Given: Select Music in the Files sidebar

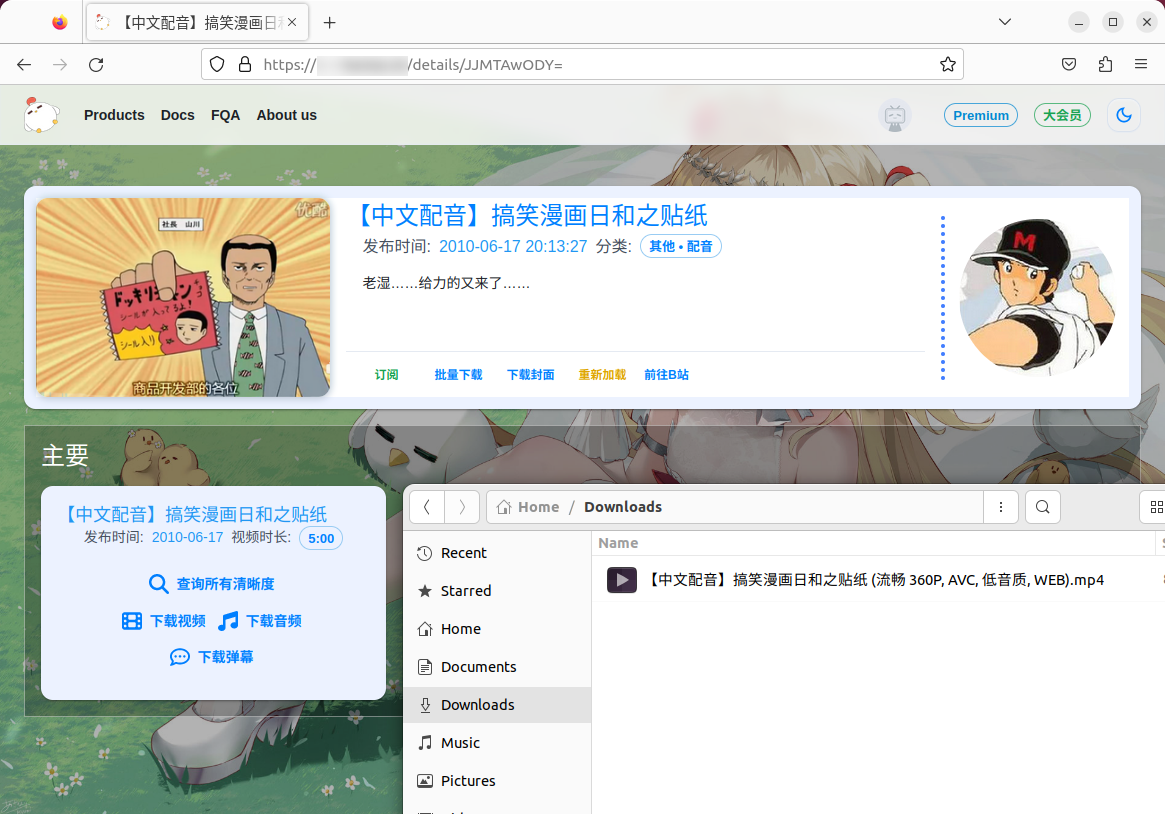Looking at the screenshot, I should 497,743.
